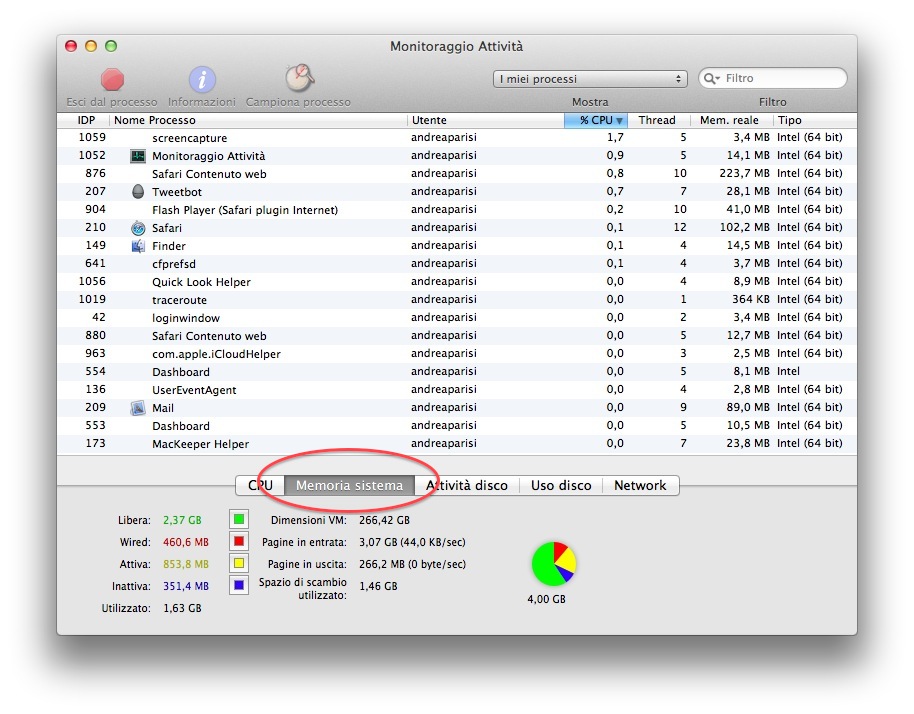The width and height of the screenshot is (914, 714).
Task: Select the Dashboard process with IDP 554
Action: pyautogui.click(x=457, y=372)
